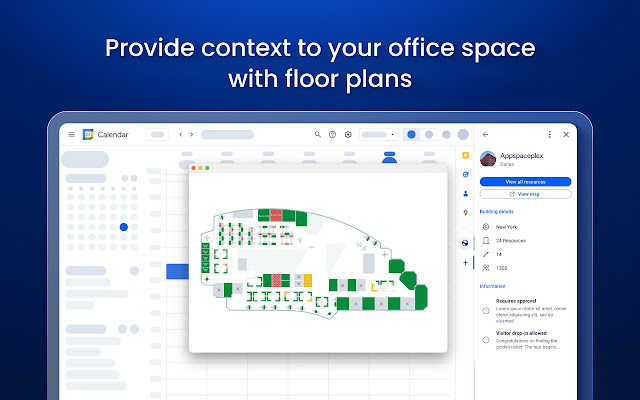Click the View all resources button

pyautogui.click(x=525, y=182)
